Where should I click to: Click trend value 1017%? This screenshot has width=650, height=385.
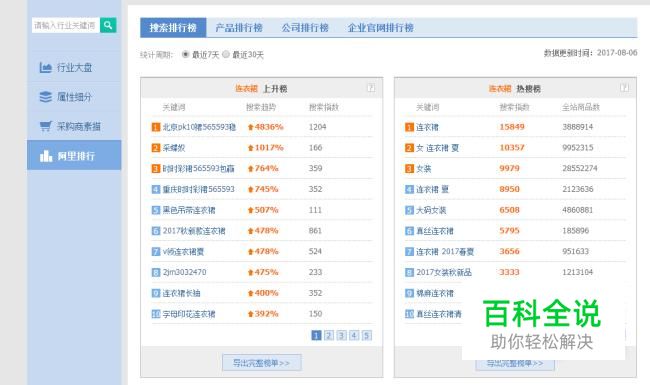[x=269, y=148]
